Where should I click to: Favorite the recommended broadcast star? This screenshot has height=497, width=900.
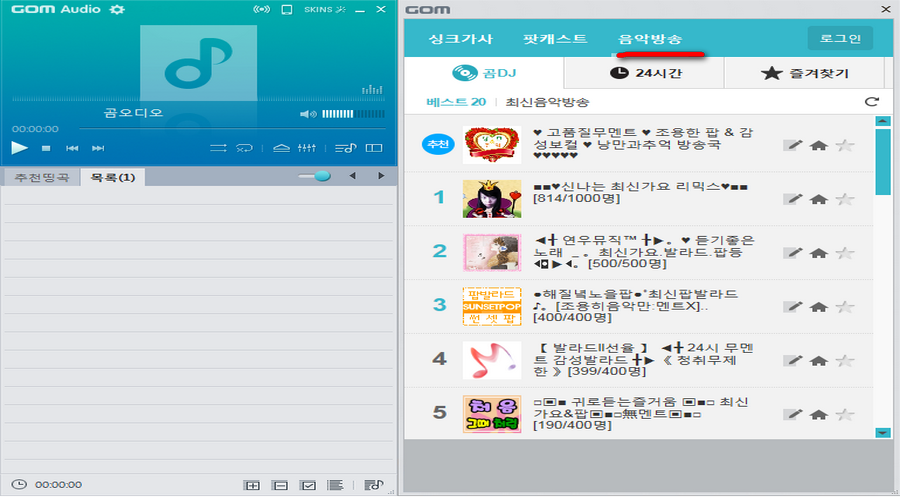844,145
